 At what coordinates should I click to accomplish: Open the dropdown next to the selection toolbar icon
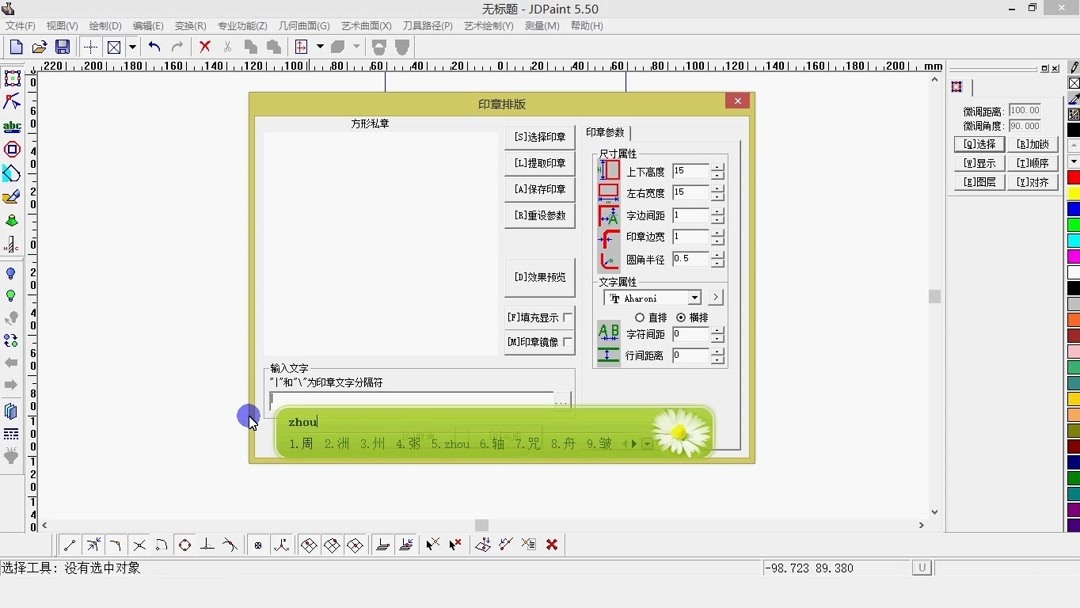tap(132, 46)
